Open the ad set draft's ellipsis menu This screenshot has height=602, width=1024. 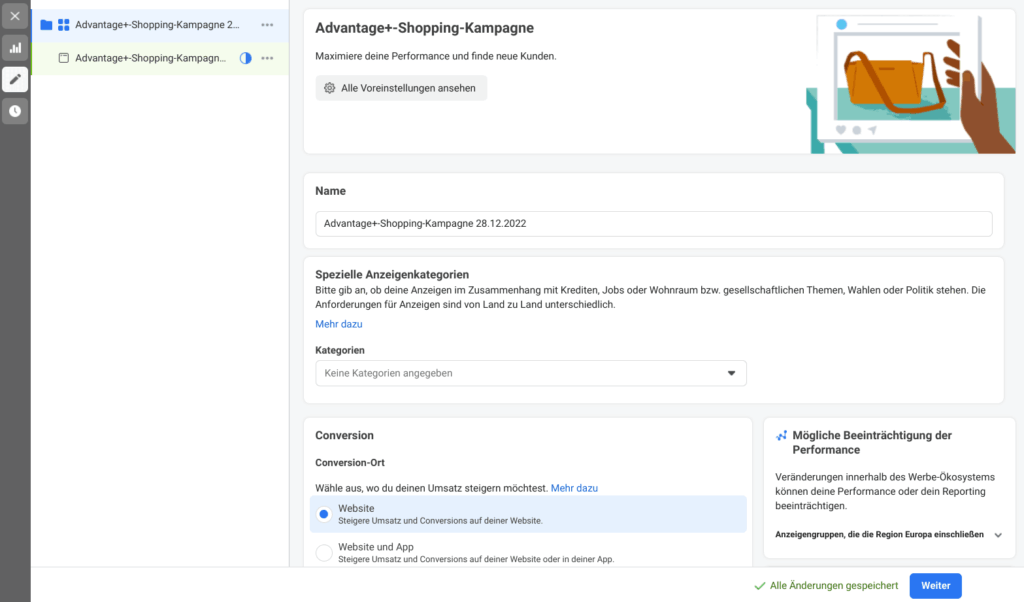click(267, 58)
